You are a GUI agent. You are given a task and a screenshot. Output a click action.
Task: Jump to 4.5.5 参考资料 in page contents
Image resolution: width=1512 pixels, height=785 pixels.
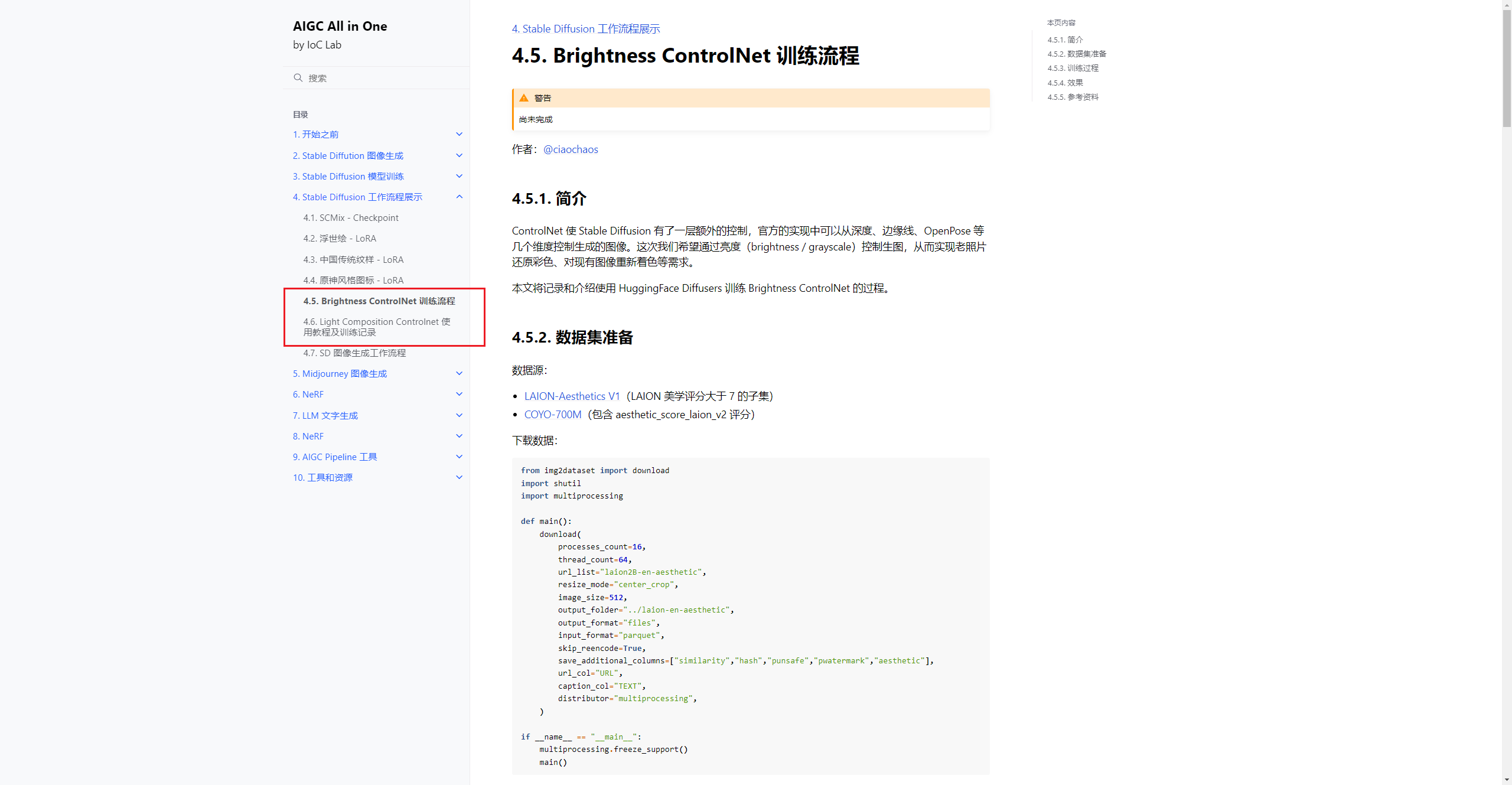1073,97
